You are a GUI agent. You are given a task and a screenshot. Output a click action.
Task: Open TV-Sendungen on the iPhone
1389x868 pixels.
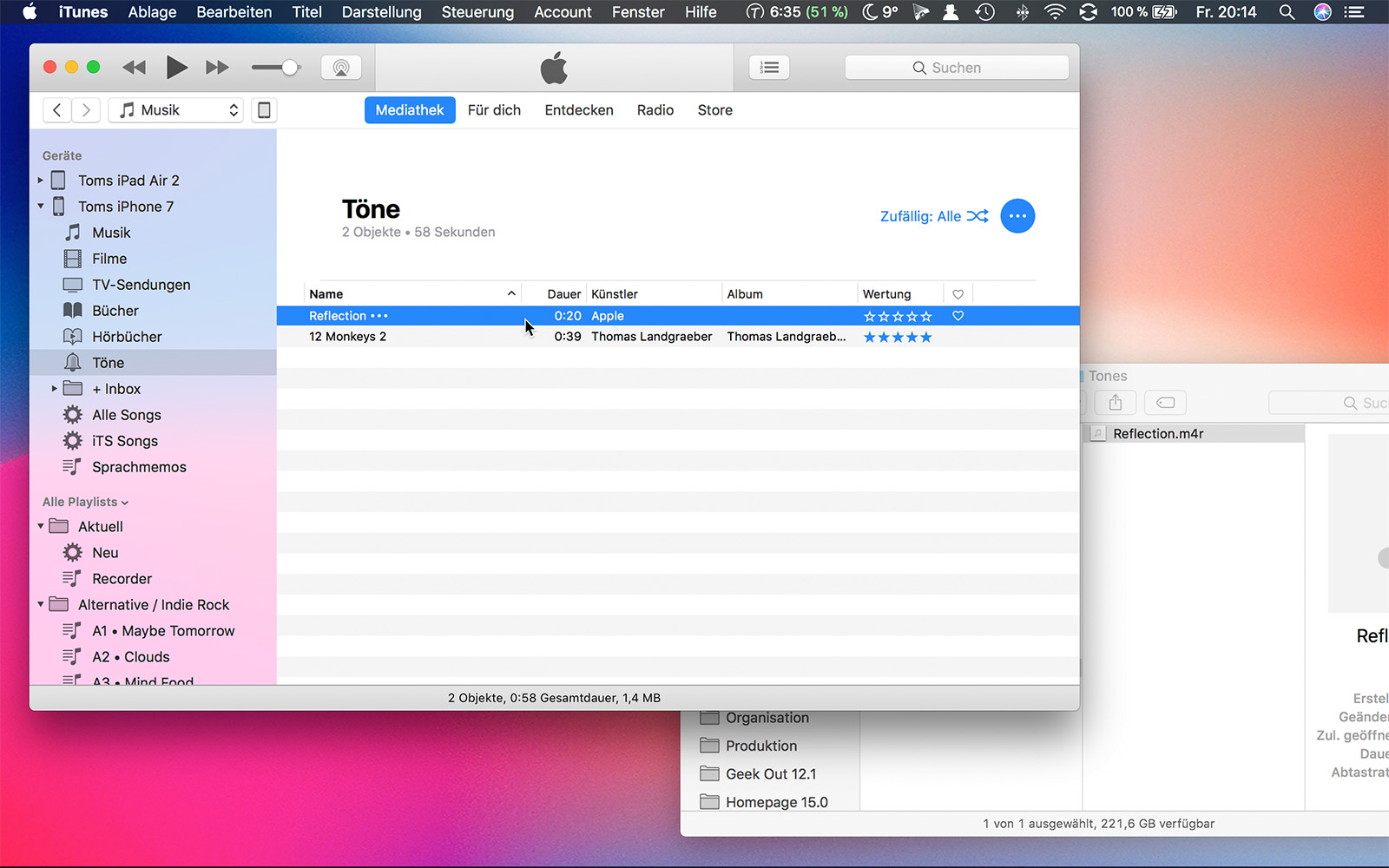141,285
